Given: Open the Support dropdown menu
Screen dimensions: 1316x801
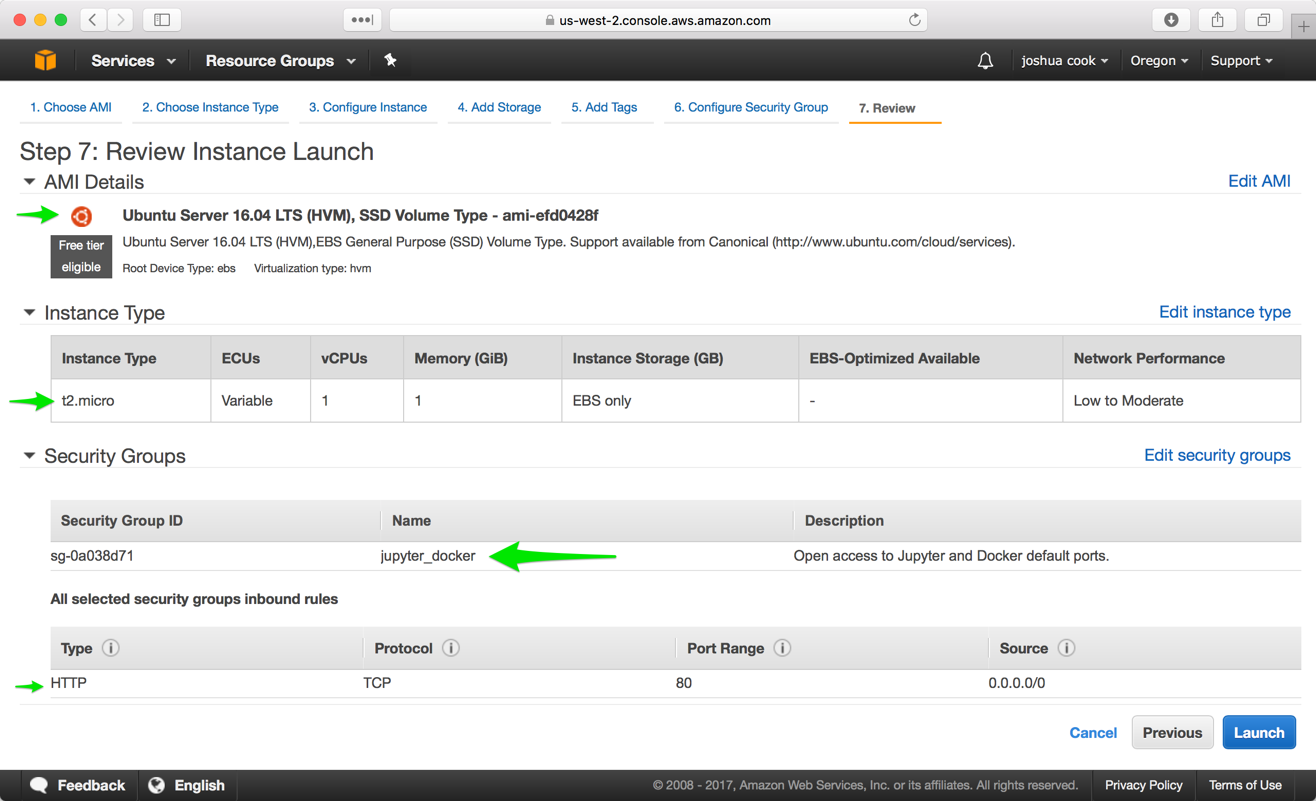Looking at the screenshot, I should pyautogui.click(x=1242, y=61).
